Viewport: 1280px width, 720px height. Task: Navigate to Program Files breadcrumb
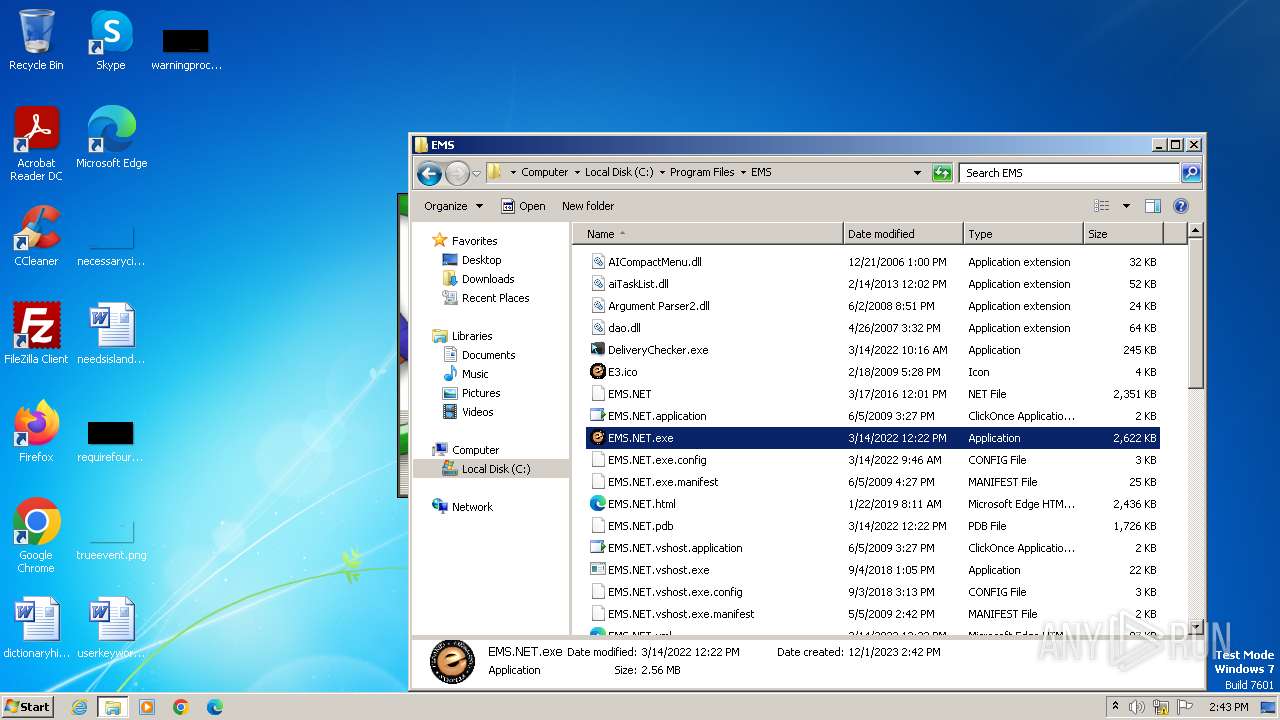702,172
